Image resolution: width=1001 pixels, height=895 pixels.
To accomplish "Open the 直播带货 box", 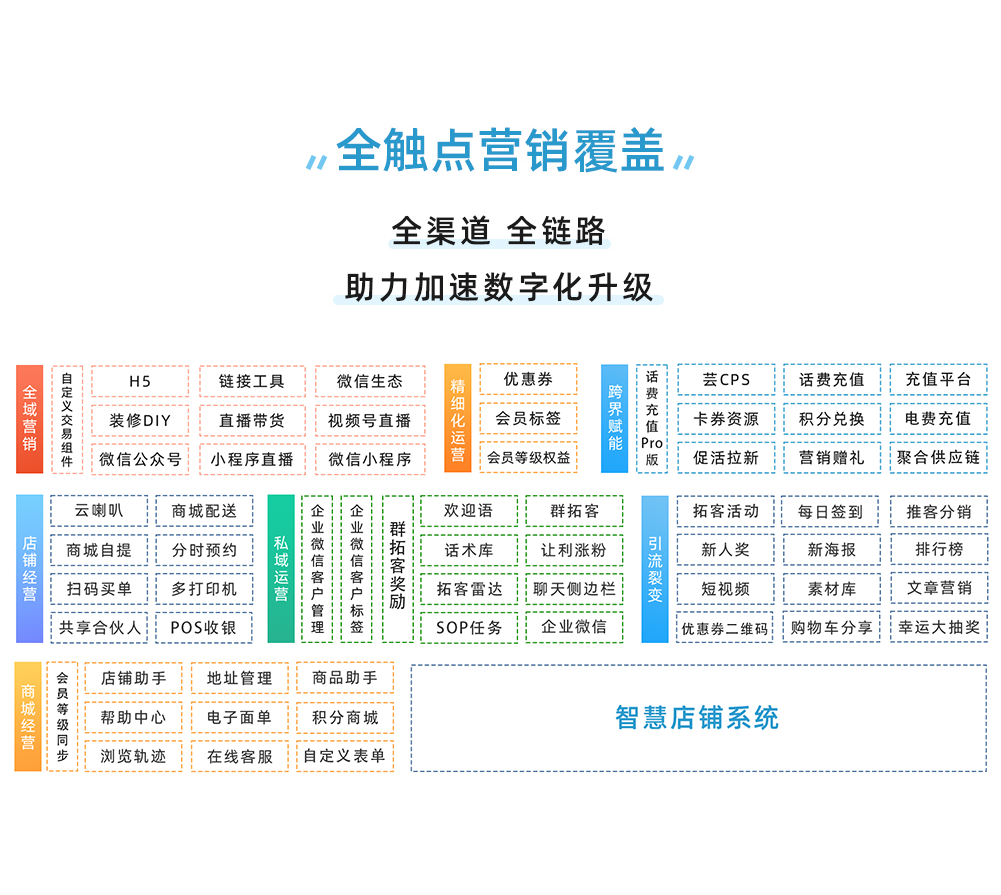I will pyautogui.click(x=252, y=421).
